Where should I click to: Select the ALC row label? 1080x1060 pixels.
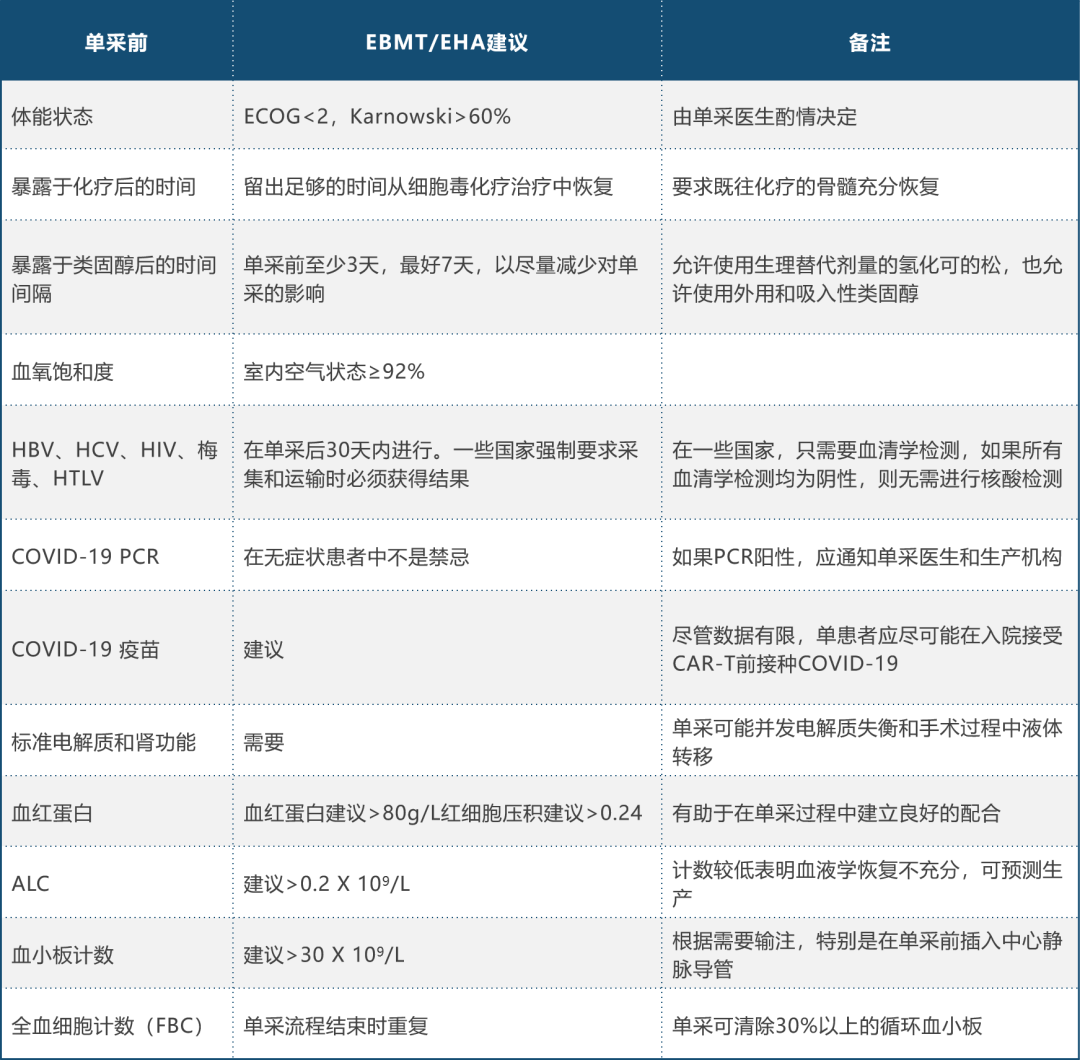tap(30, 884)
